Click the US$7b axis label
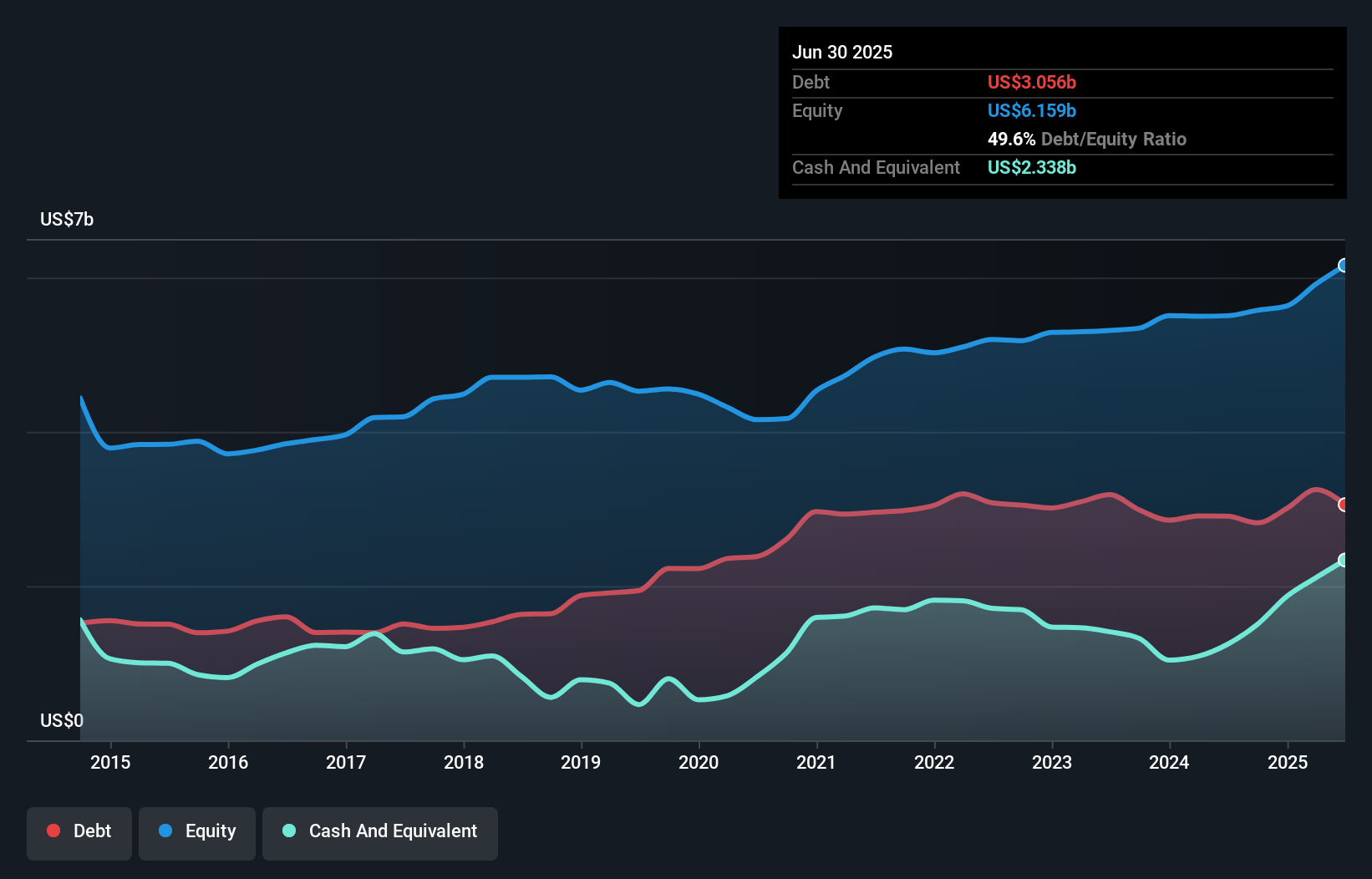Viewport: 1372px width, 879px height. [x=67, y=219]
